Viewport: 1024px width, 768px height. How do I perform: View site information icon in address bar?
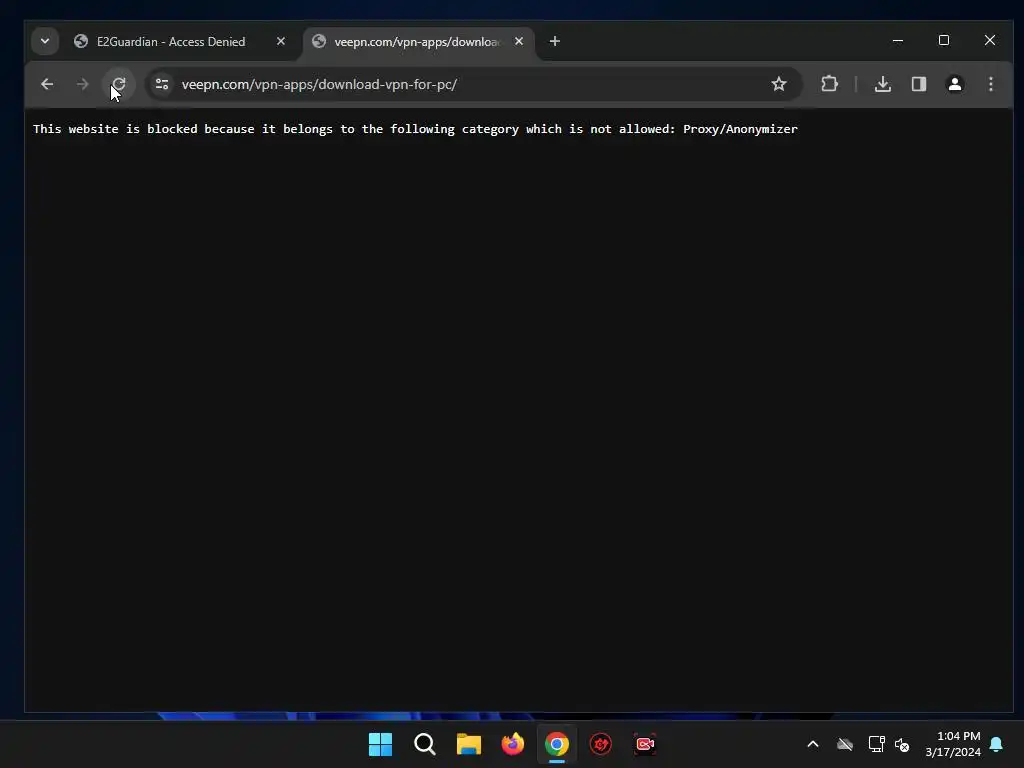(x=162, y=84)
